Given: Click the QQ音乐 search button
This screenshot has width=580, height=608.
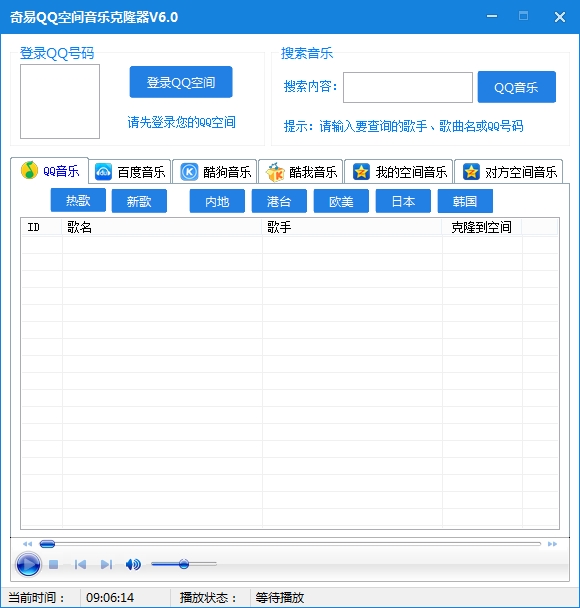Looking at the screenshot, I should pyautogui.click(x=516, y=87).
